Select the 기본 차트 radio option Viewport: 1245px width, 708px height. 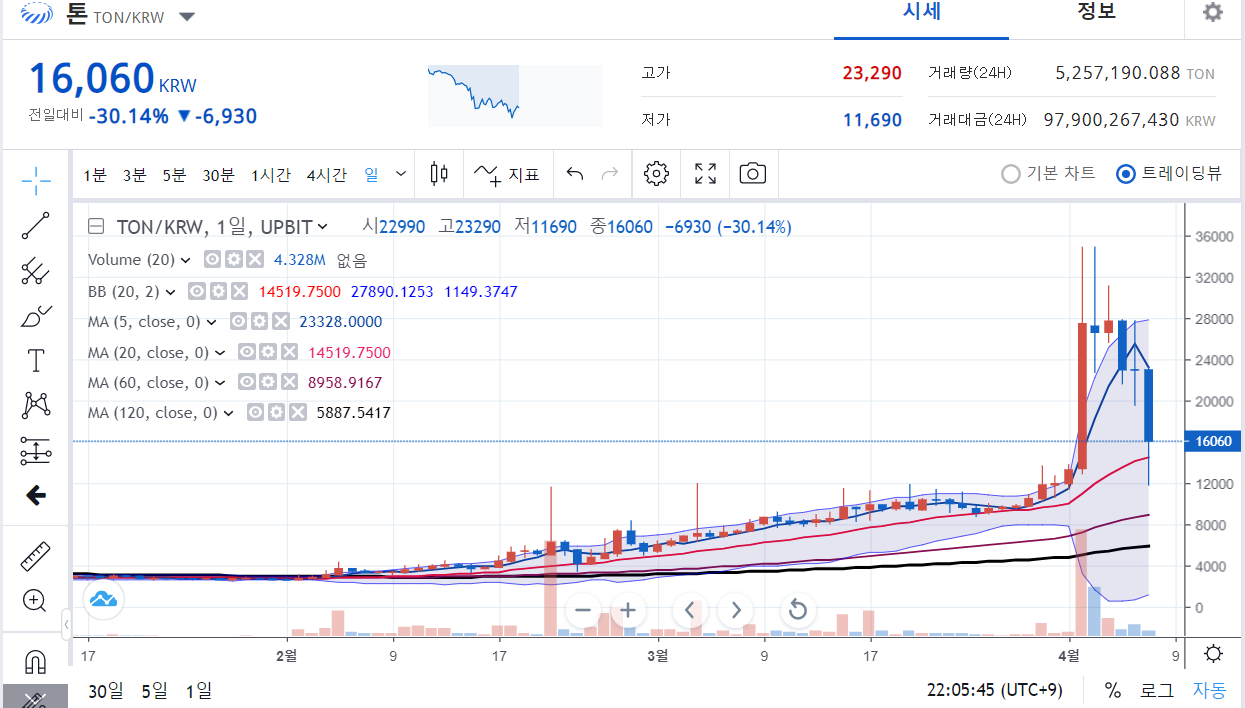(1048, 173)
